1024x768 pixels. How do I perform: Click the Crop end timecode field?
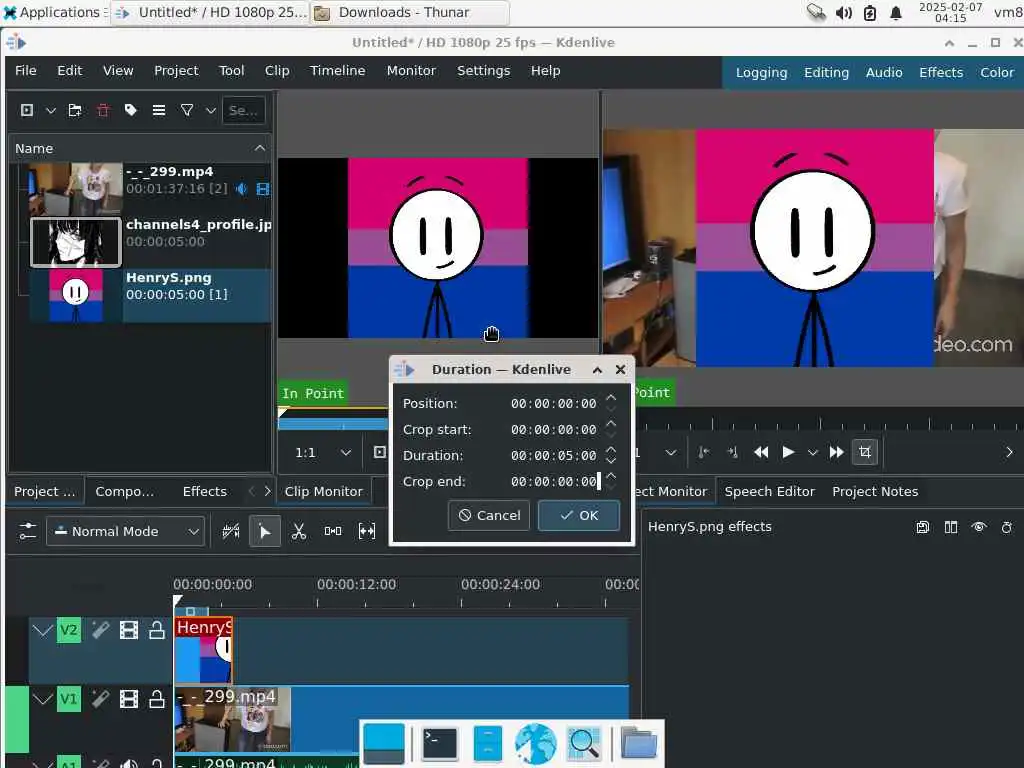[x=554, y=481]
